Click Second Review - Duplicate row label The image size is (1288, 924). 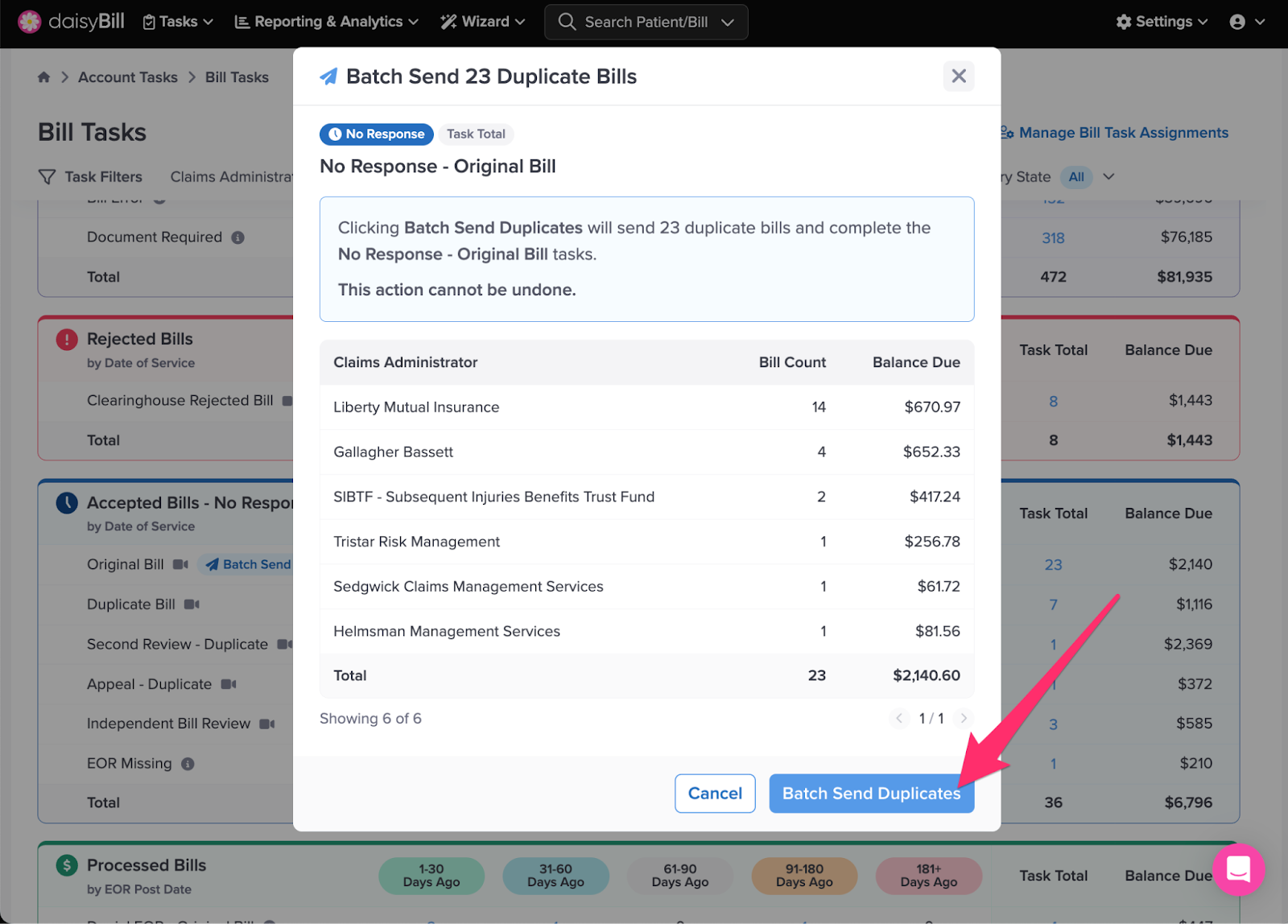[x=177, y=644]
